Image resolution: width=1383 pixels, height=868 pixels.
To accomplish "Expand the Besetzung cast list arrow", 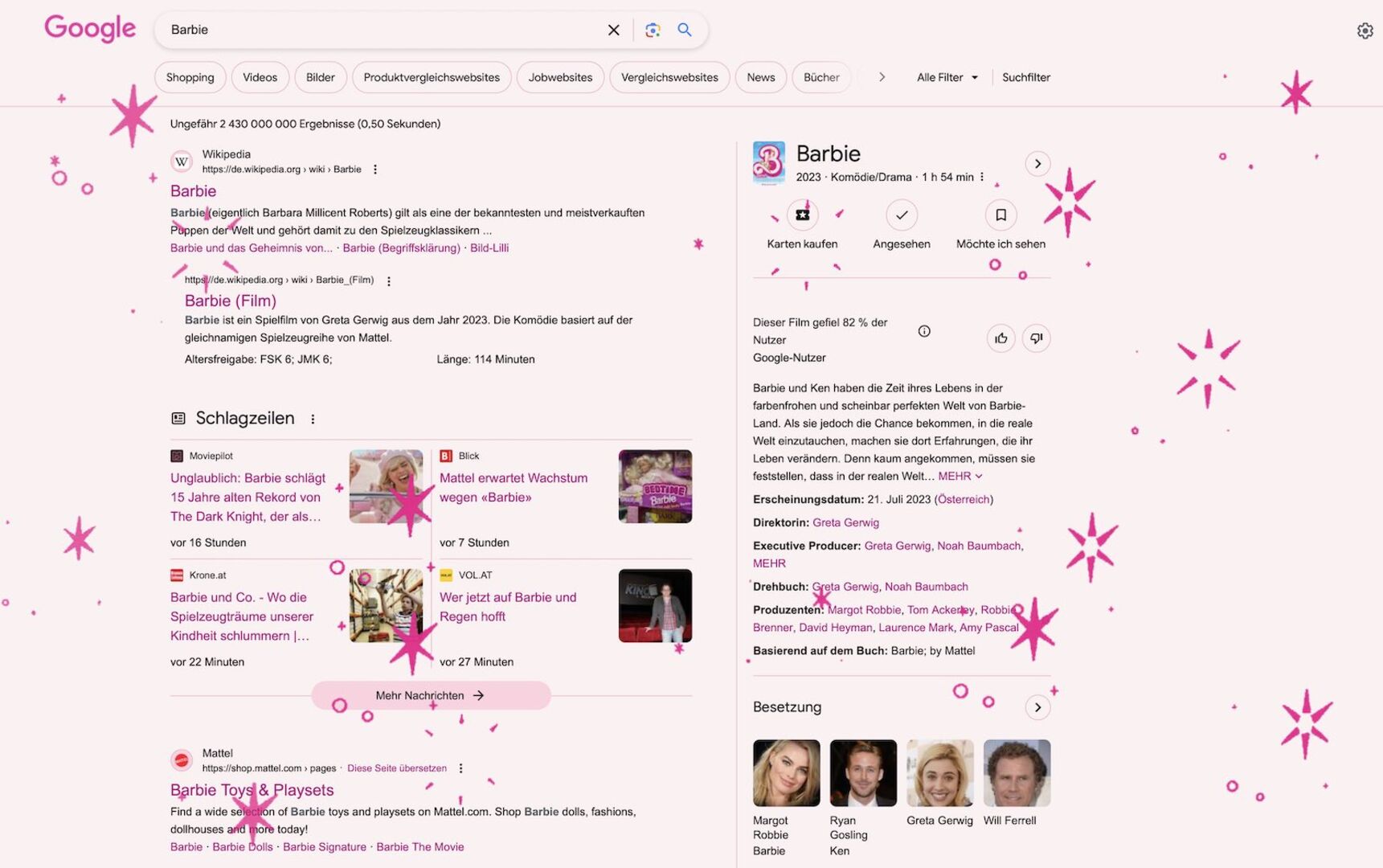I will click(1037, 707).
